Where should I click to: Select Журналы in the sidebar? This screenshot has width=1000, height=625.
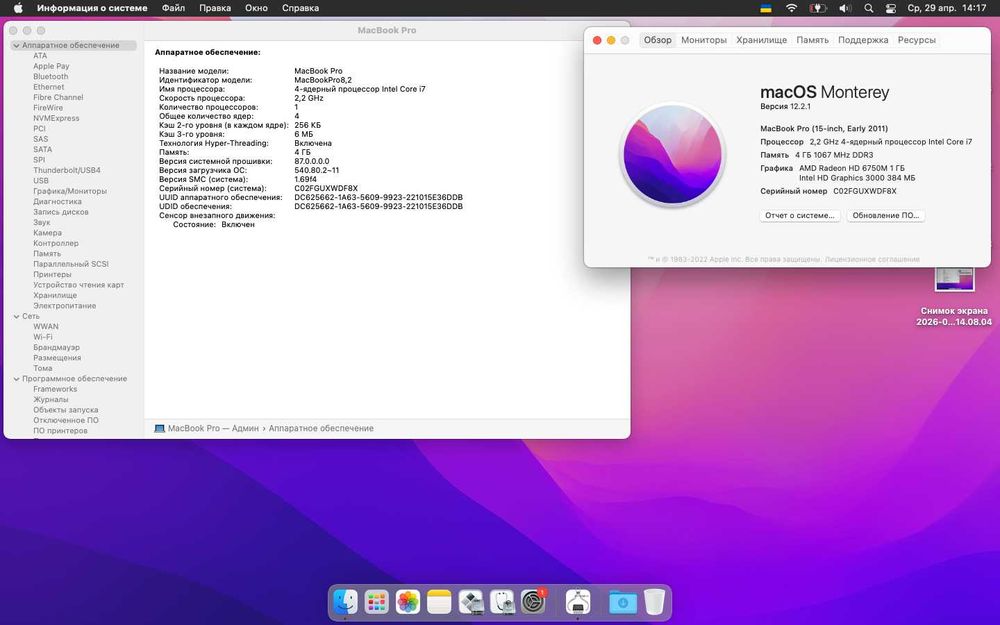click(x=50, y=399)
